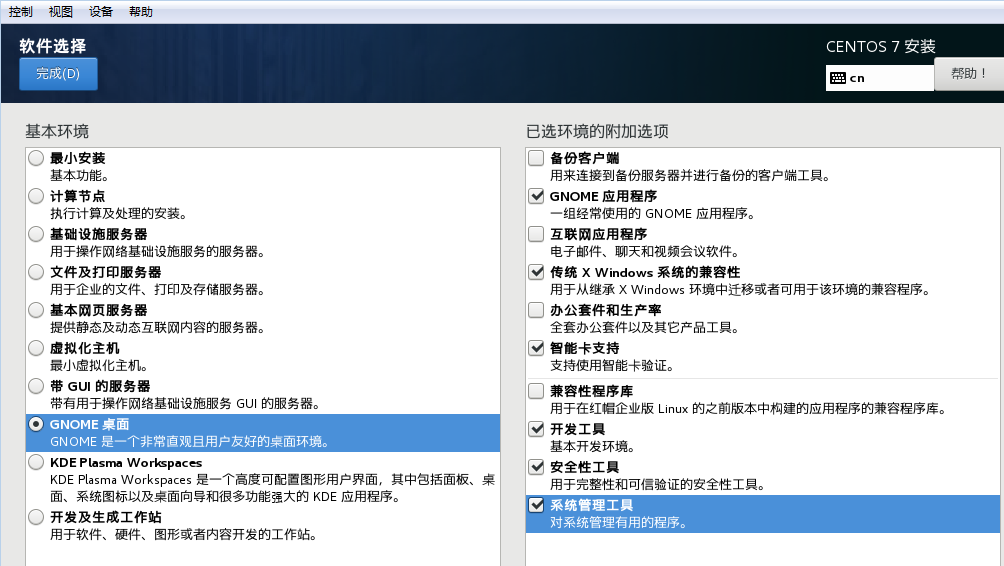Click the text 基本开发环境。
This screenshot has width=1004, height=566.
[593, 446]
